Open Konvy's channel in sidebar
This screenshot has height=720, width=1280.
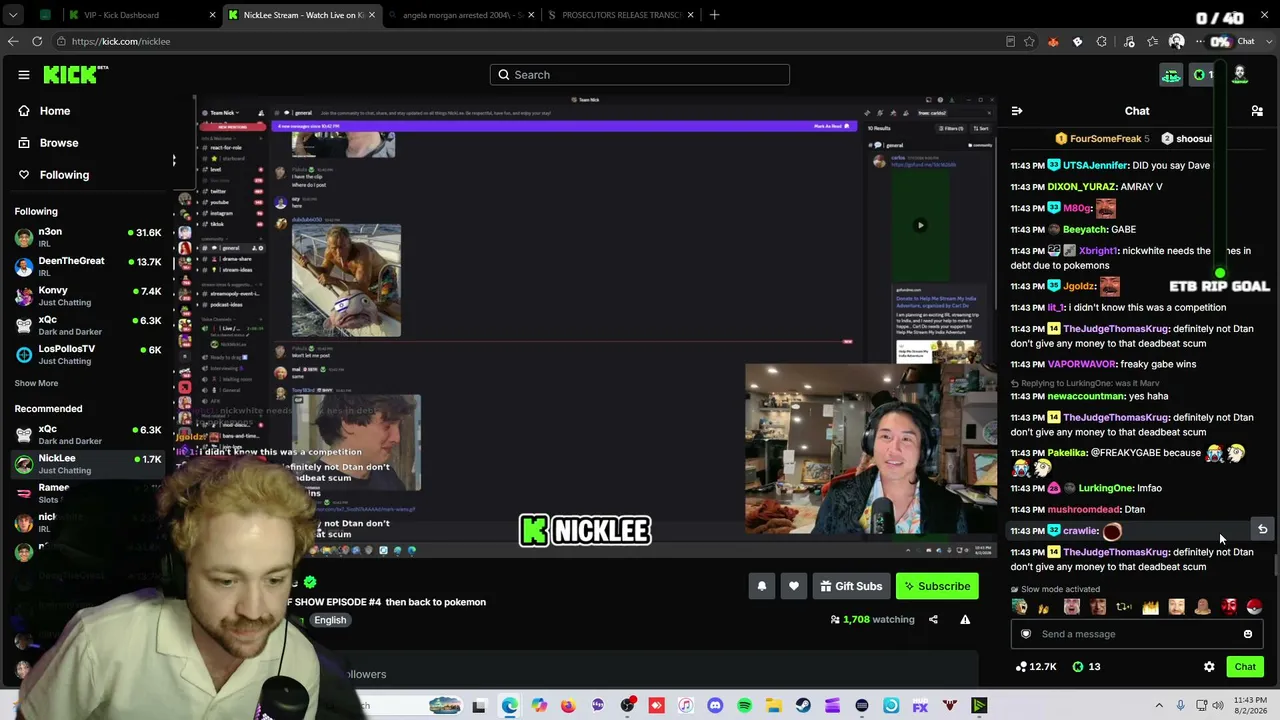88,296
